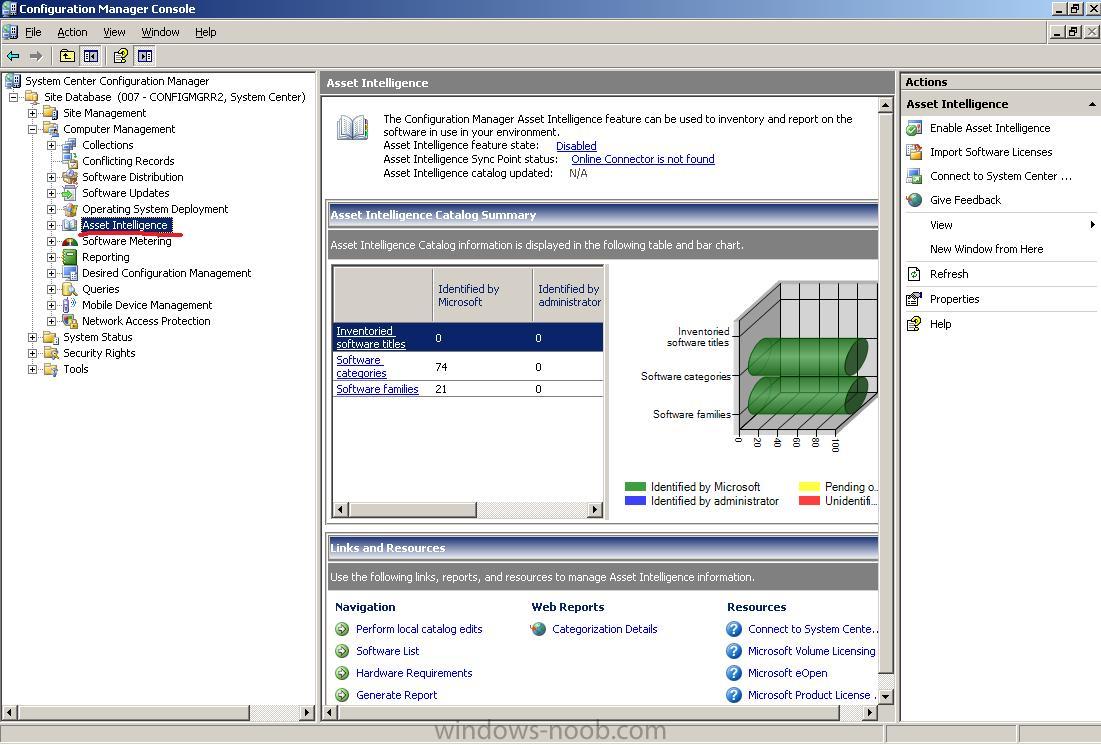
Task: Expand the Asset Intelligence node
Action: [51, 225]
